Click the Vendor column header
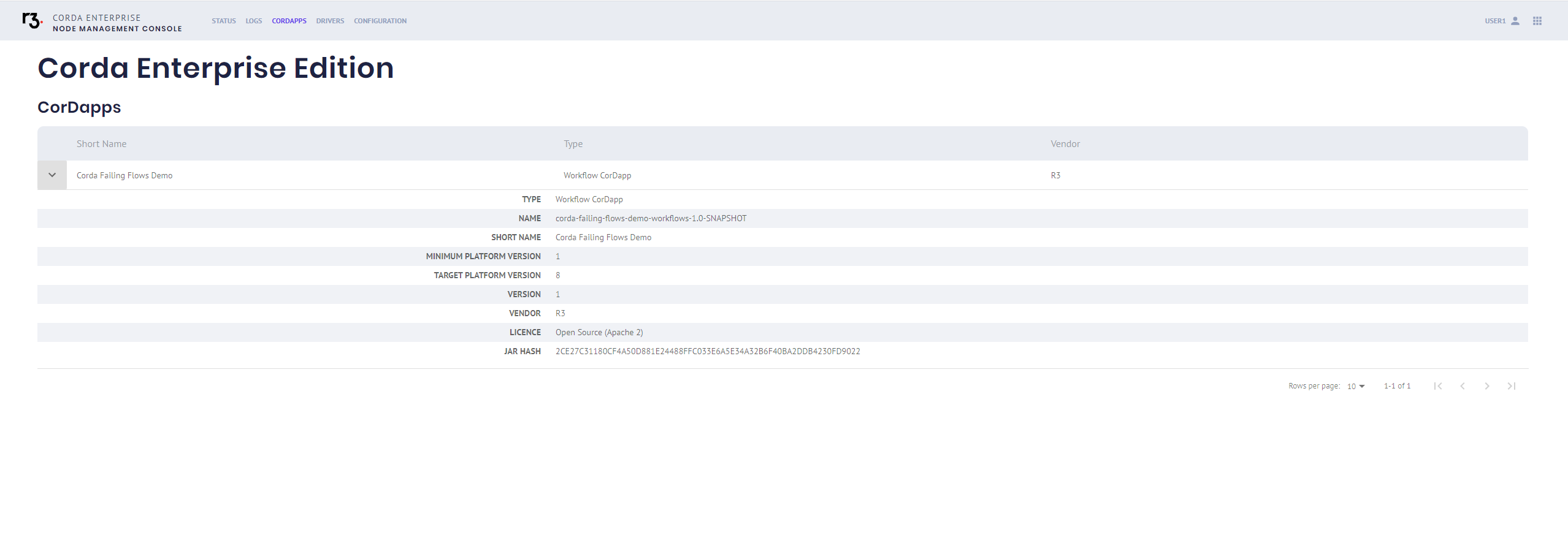This screenshot has width=1568, height=557. [1065, 144]
